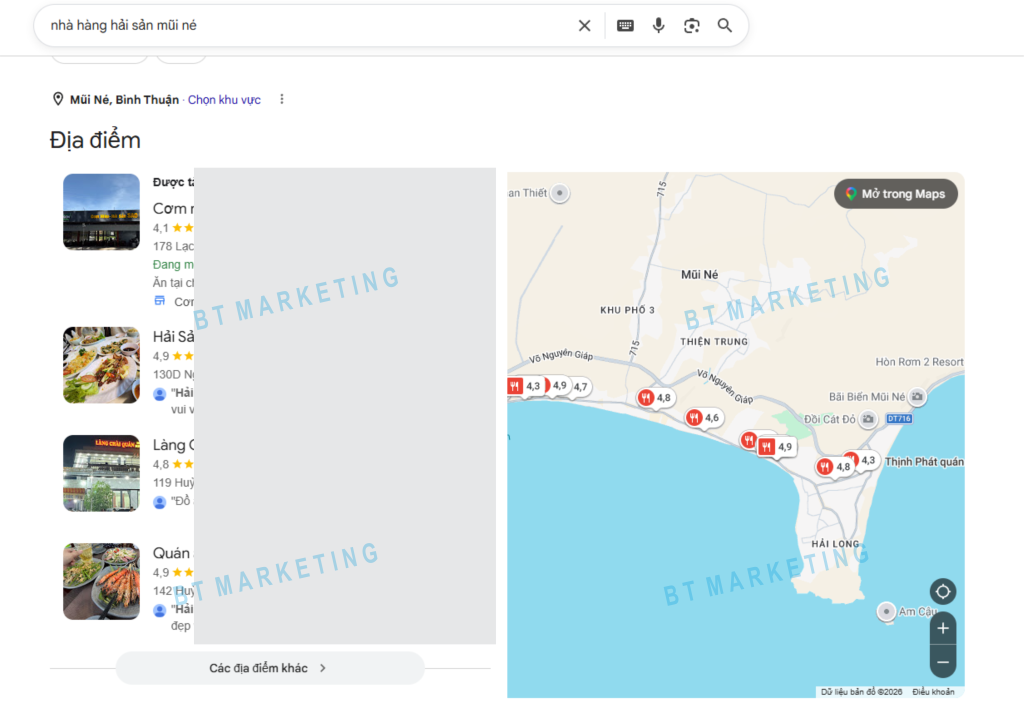The image size is (1024, 723).
Task: Click the 4,9 rating of Hải Sản listing
Action: (x=161, y=356)
